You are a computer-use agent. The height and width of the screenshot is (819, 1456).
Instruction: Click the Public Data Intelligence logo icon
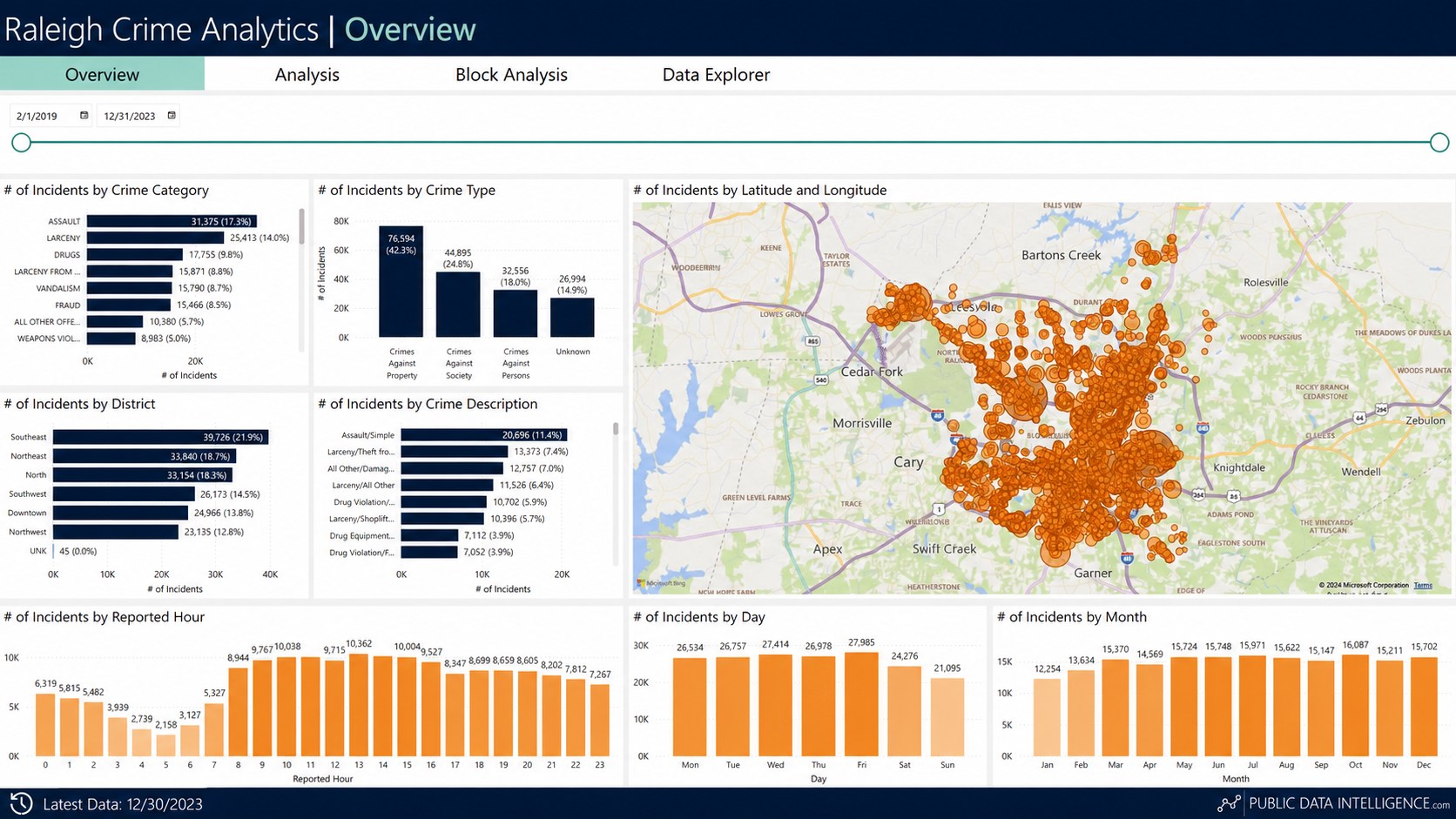coord(1229,803)
